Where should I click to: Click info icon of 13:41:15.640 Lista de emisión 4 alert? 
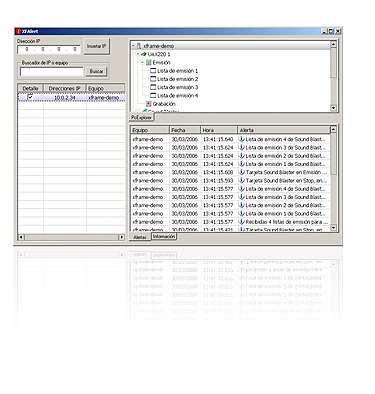point(242,139)
